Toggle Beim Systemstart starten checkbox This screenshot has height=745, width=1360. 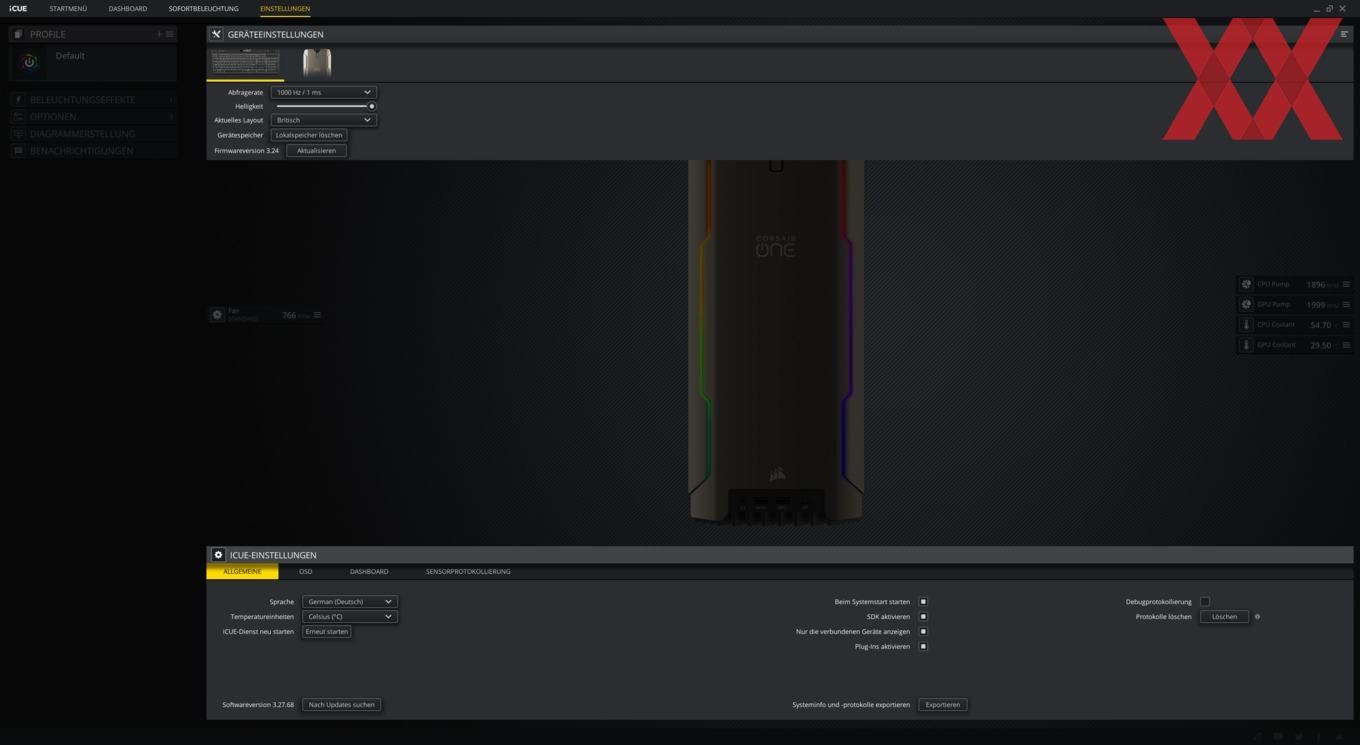(x=923, y=602)
